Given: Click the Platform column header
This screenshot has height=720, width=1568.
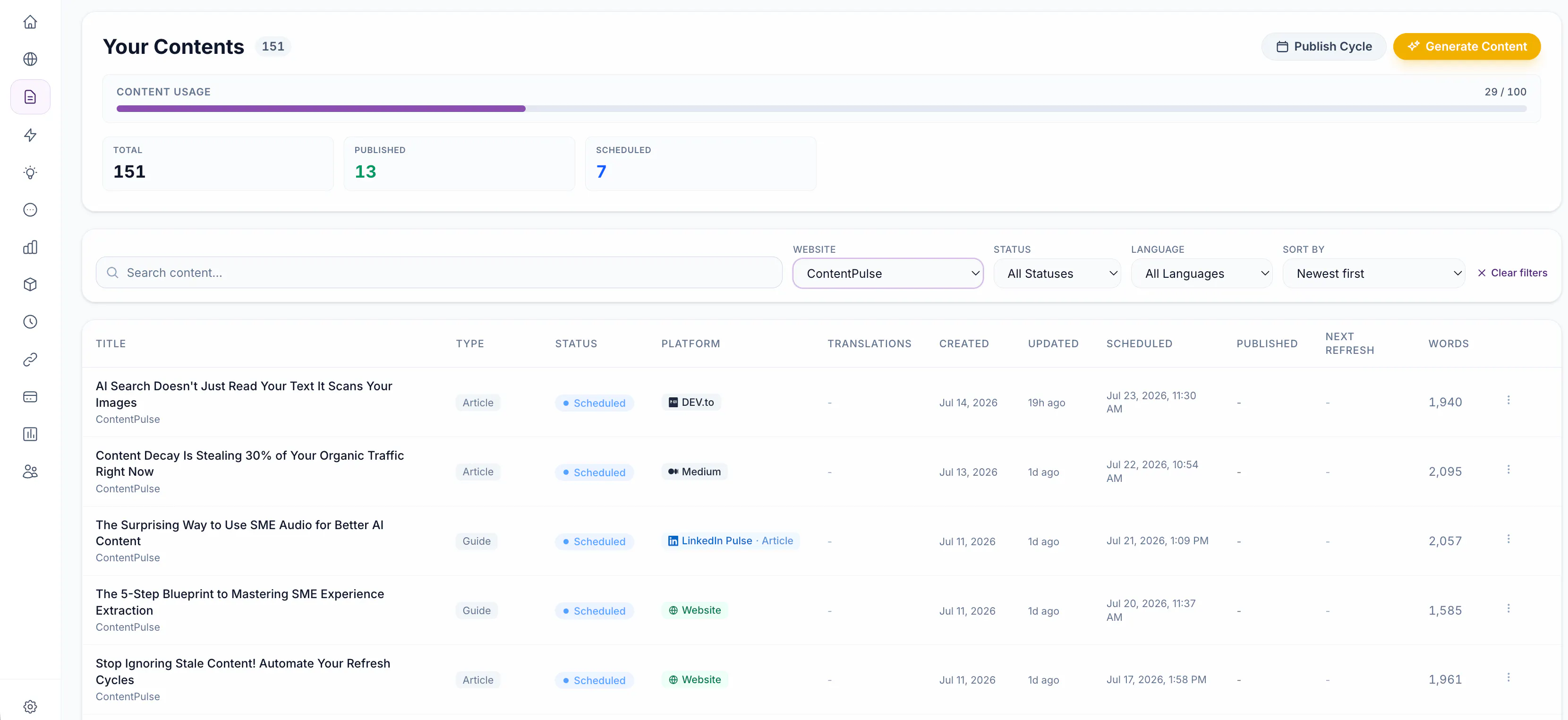Looking at the screenshot, I should (x=690, y=343).
